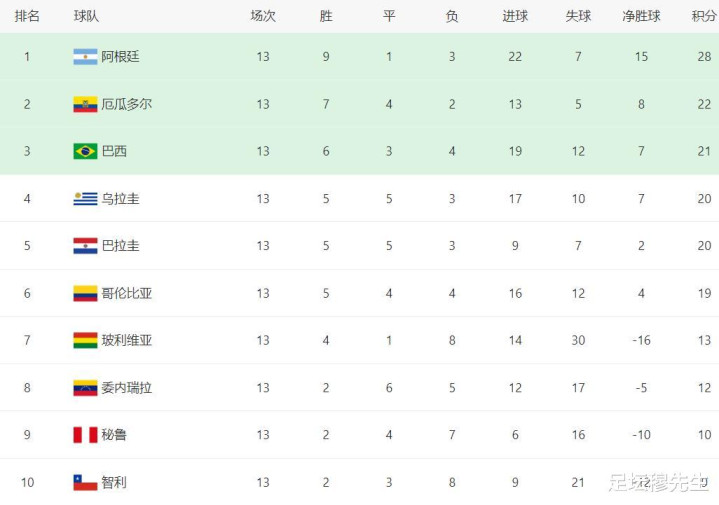Click the Peru flag icon
Image resolution: width=719 pixels, height=505 pixels.
point(85,435)
